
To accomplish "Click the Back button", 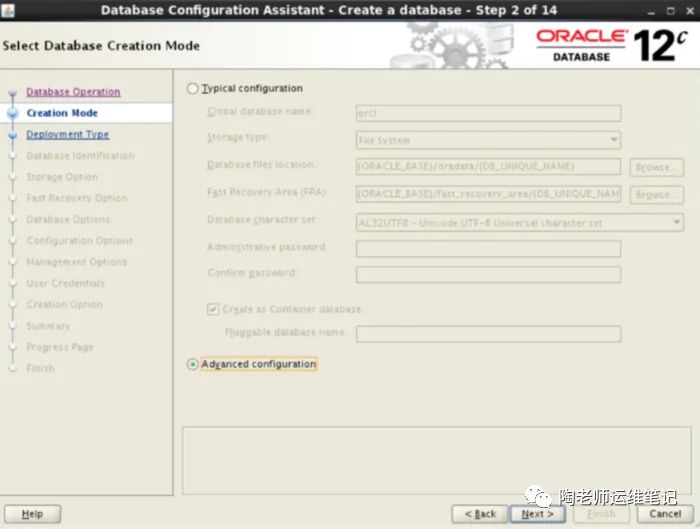I will [480, 514].
